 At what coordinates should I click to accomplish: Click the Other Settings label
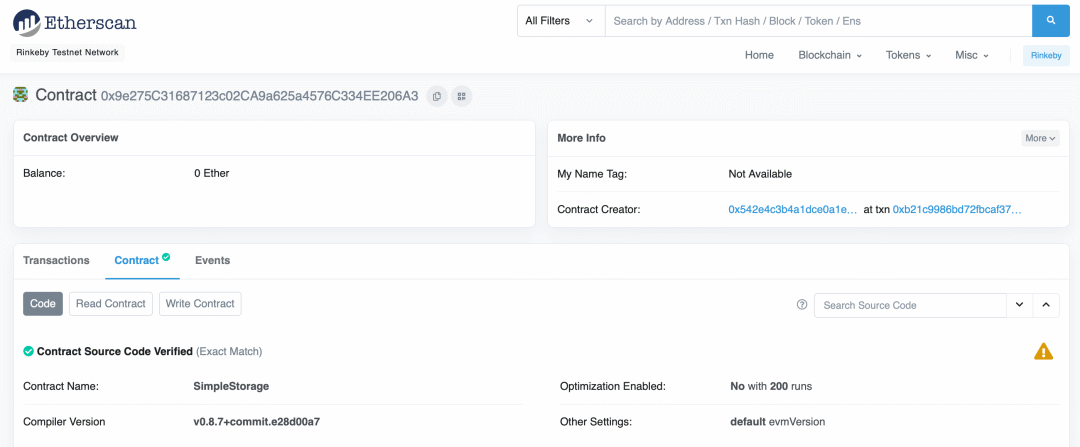(596, 422)
